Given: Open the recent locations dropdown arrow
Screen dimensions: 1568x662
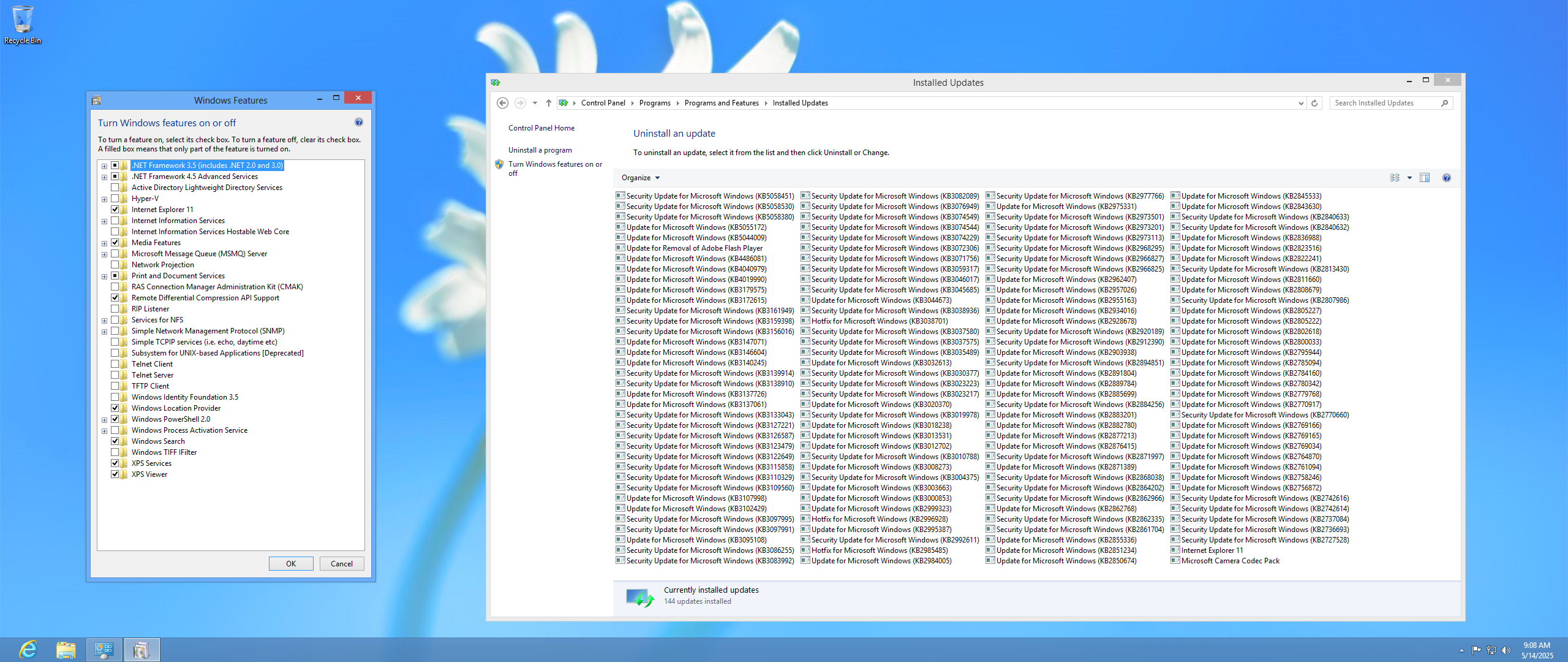Looking at the screenshot, I should tap(535, 103).
